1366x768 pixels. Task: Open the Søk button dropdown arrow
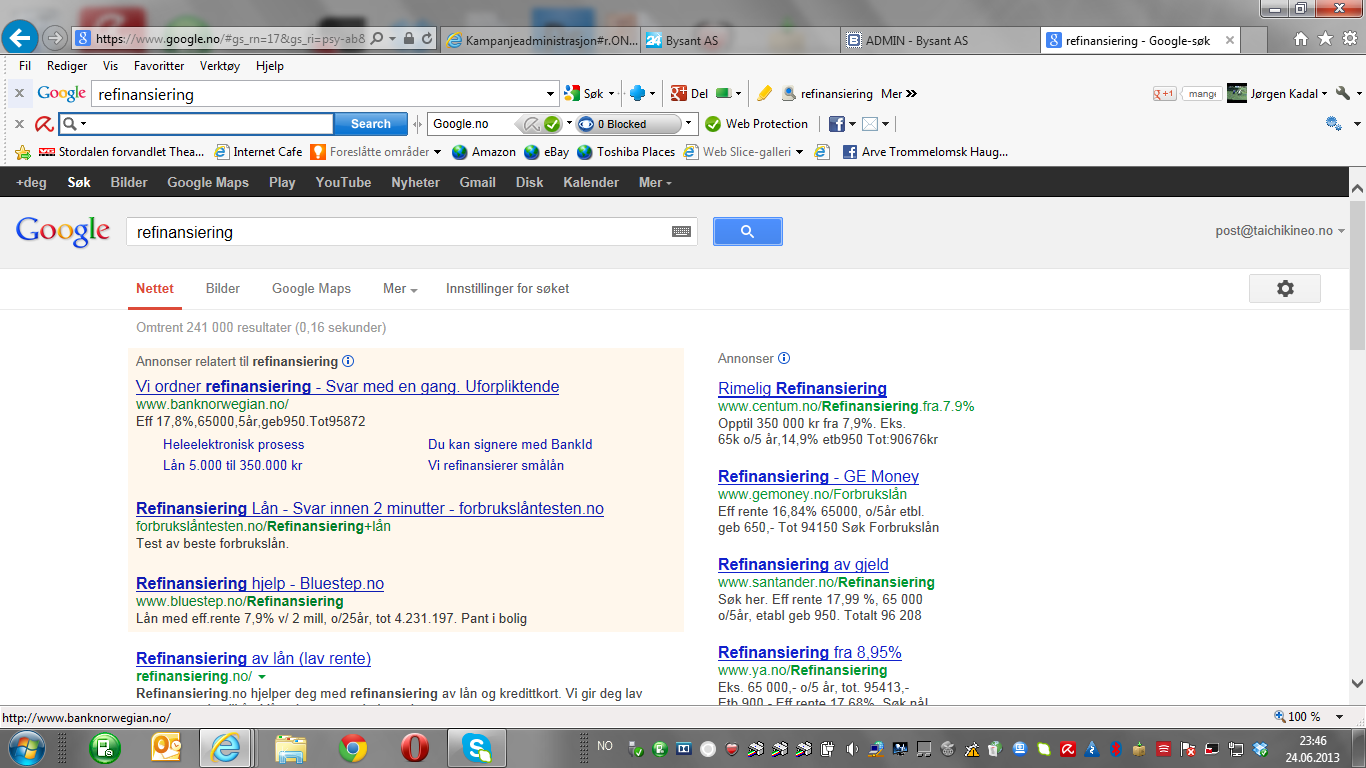coord(610,93)
